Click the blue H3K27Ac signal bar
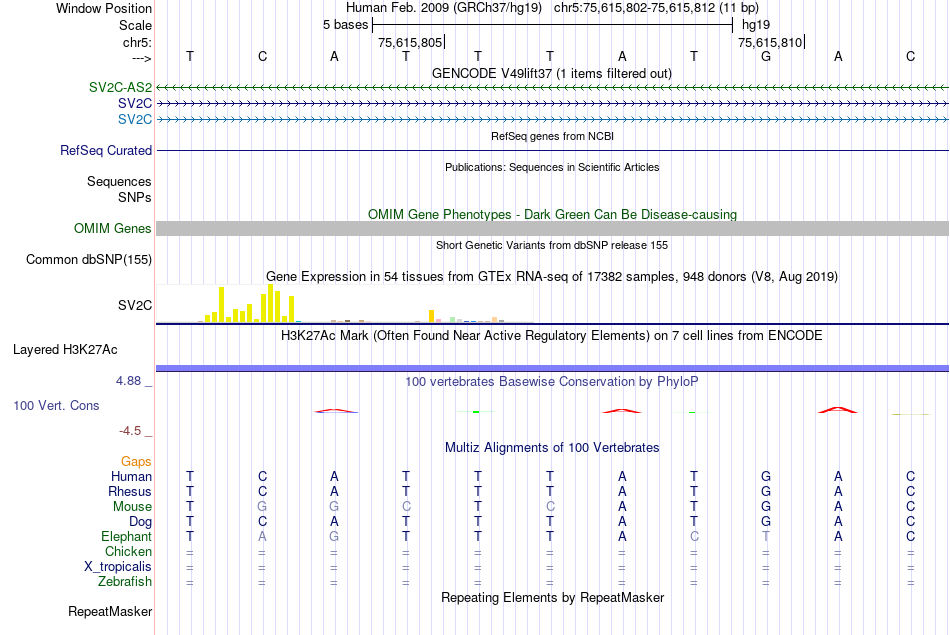The width and height of the screenshot is (950, 635). point(552,368)
